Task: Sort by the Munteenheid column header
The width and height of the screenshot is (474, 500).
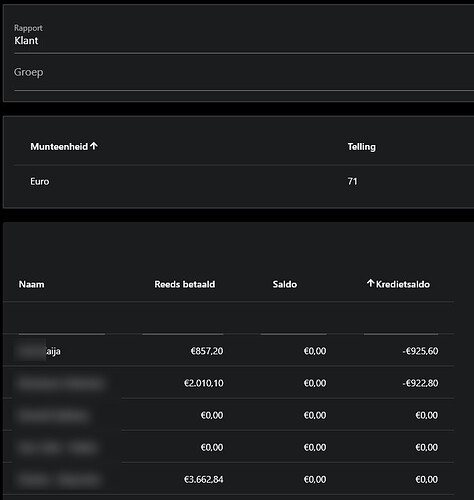Action: [x=59, y=147]
